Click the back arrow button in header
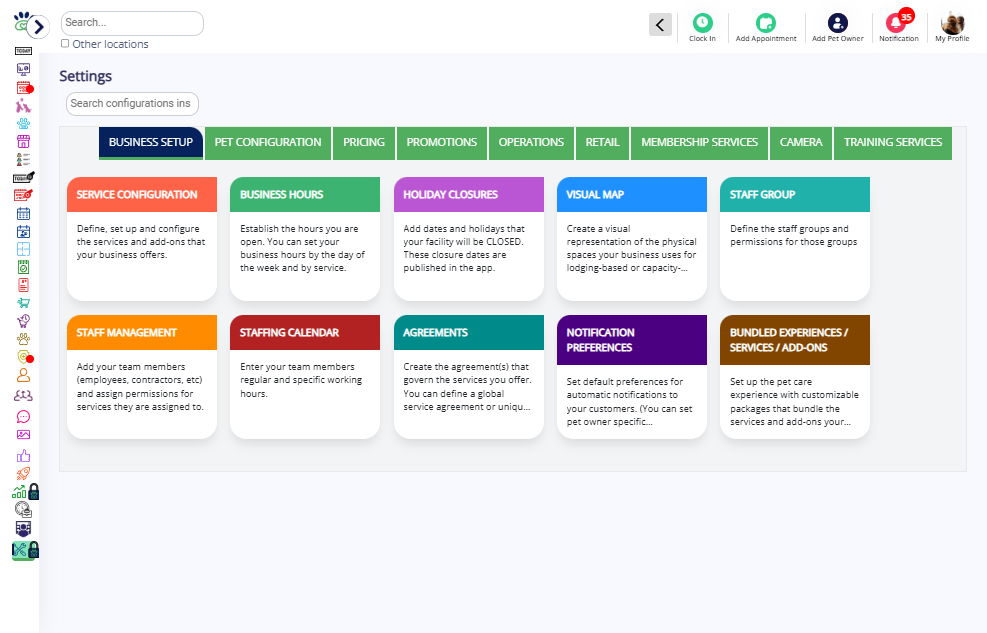987x633 pixels. (660, 25)
